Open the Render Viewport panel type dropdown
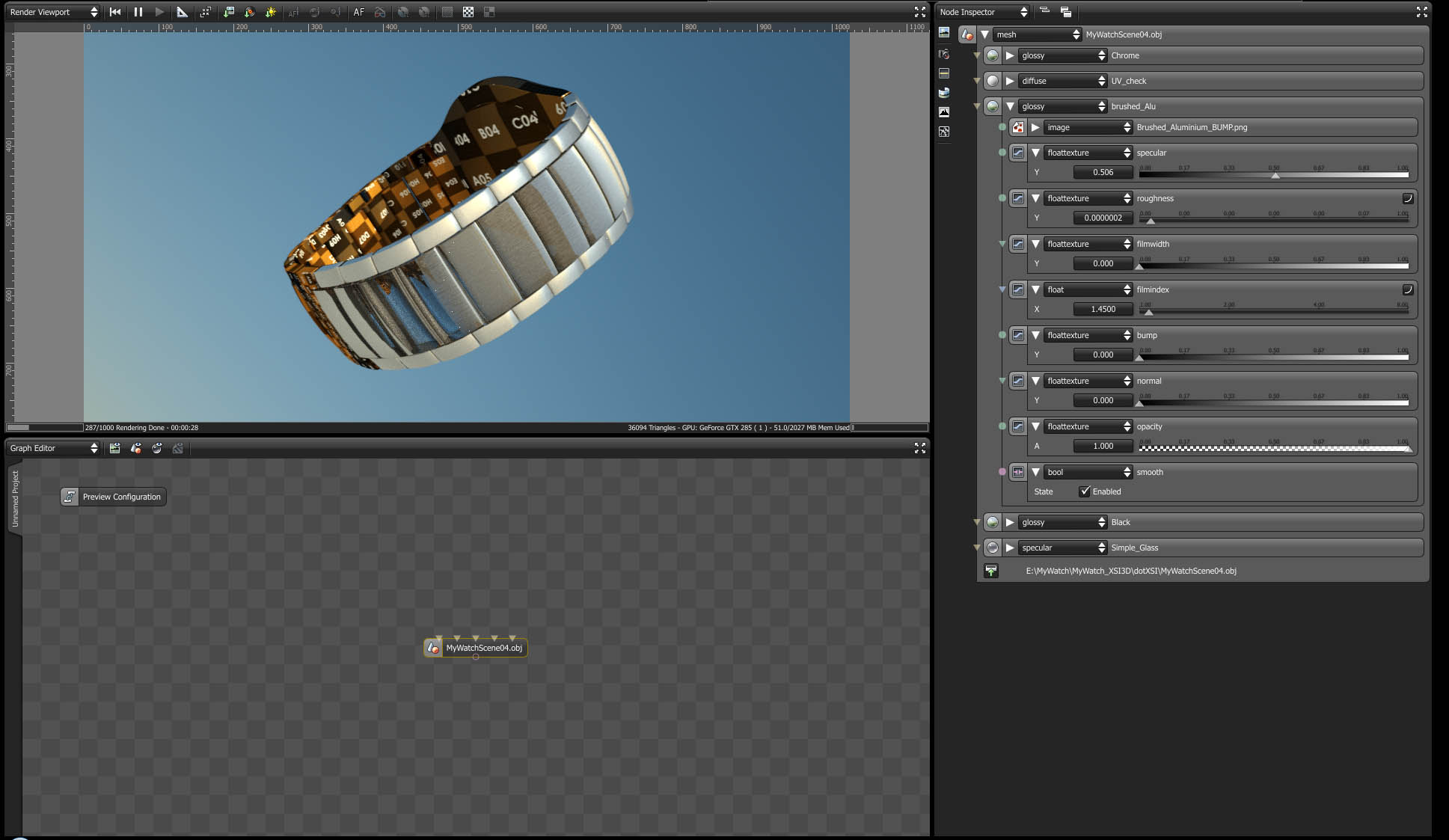Image resolution: width=1449 pixels, height=840 pixels. (53, 12)
